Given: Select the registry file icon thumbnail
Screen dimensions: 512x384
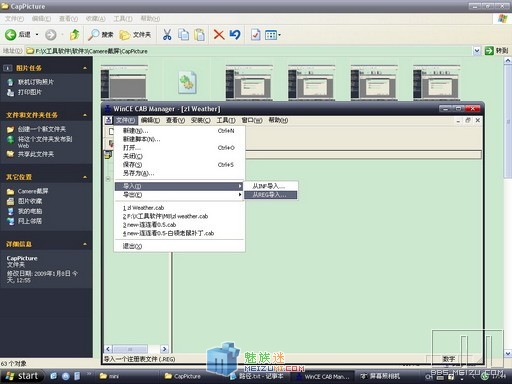Looking at the screenshot, I should click(187, 82).
